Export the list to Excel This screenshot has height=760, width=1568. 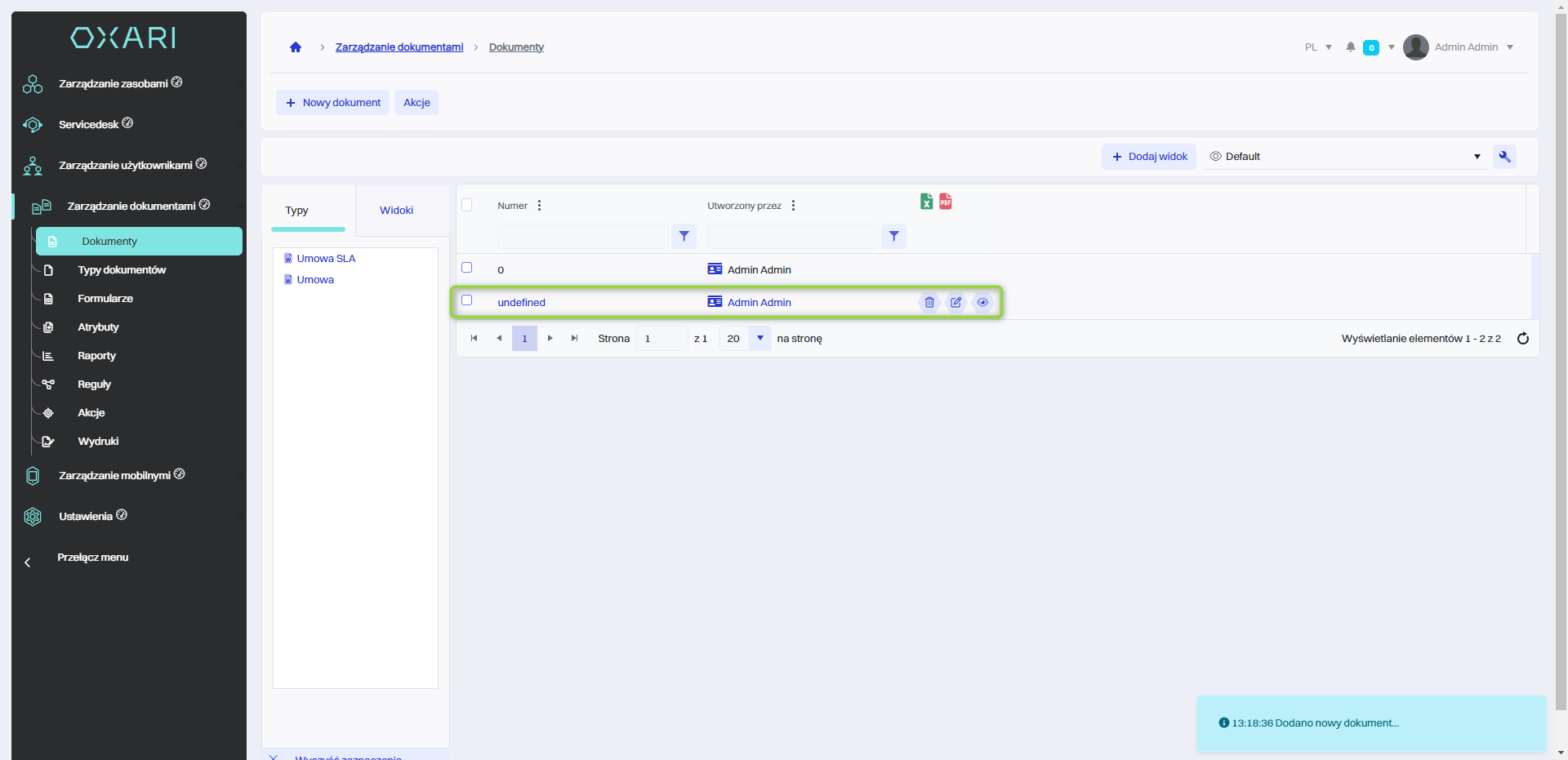[x=926, y=202]
